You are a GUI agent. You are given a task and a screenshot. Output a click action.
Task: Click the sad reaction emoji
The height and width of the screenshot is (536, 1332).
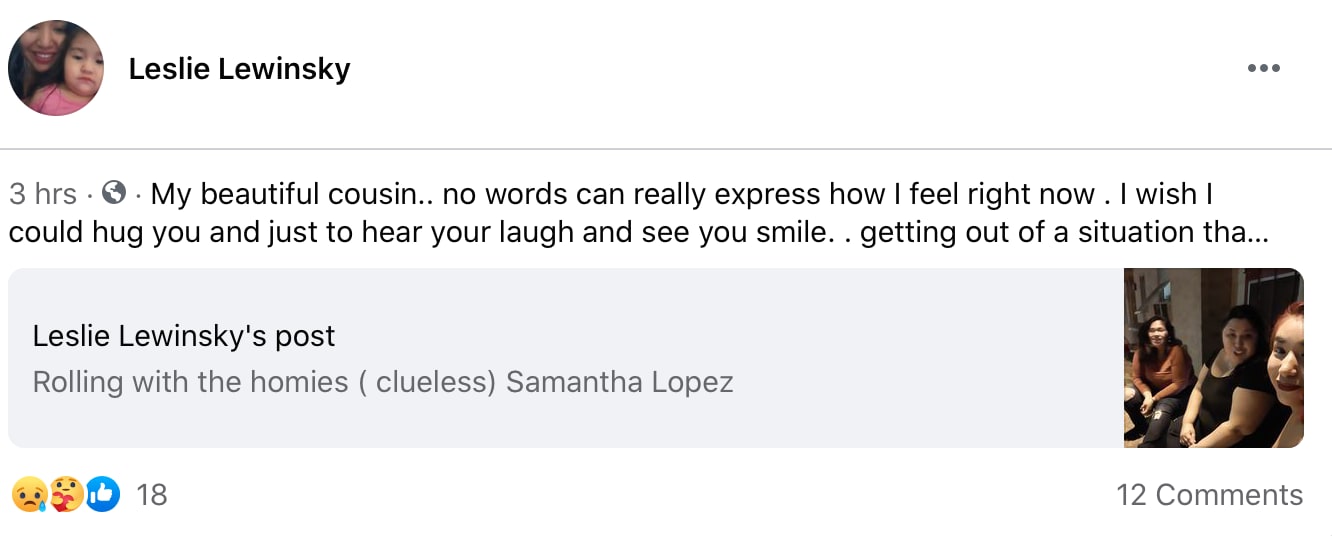coord(29,494)
